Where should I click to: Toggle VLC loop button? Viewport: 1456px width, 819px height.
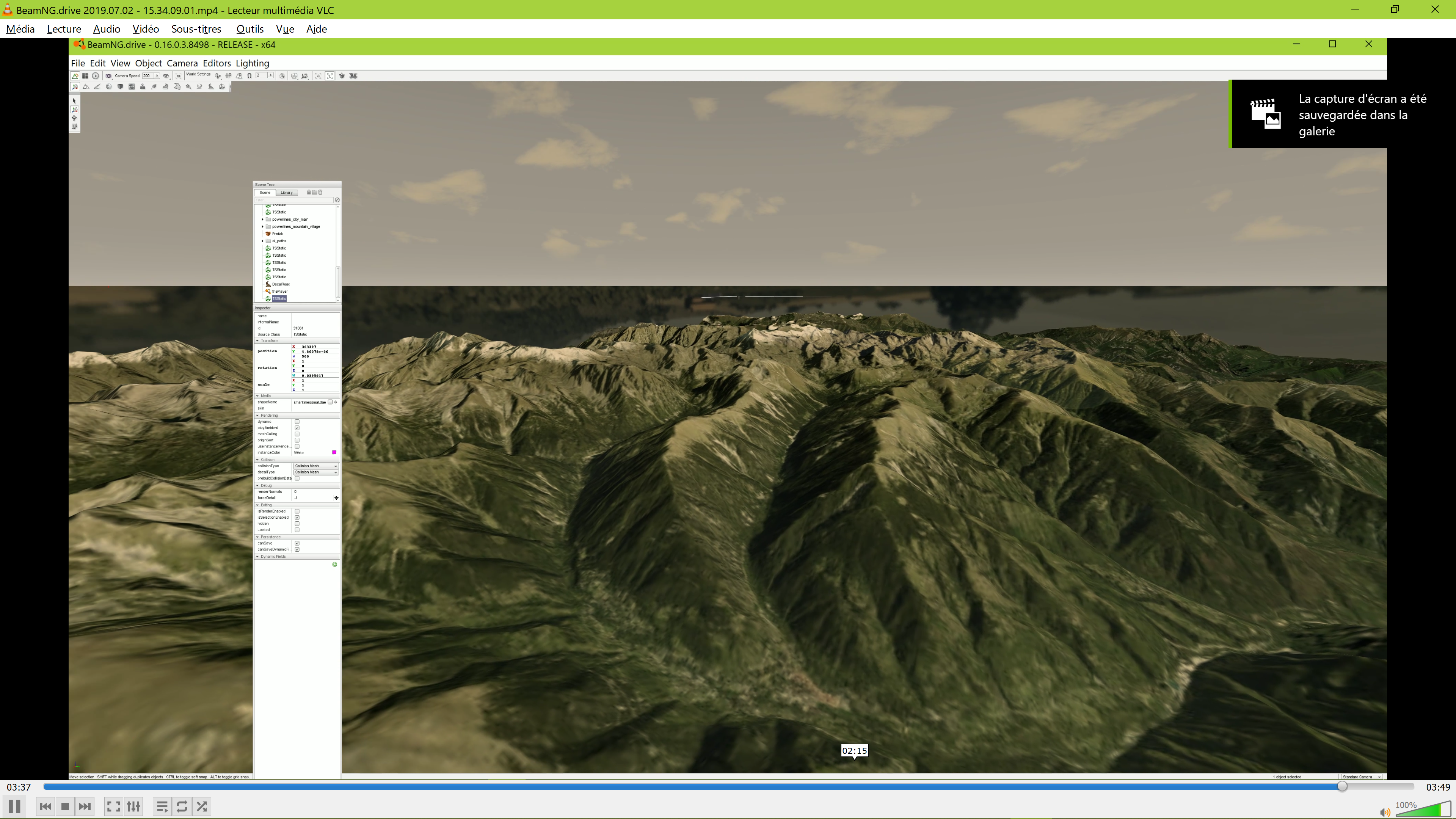coord(182,806)
